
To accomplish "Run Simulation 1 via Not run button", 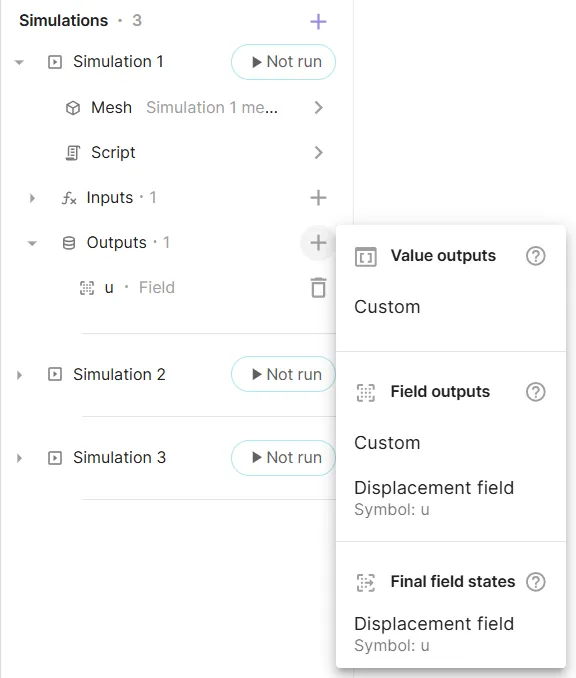I will (283, 62).
